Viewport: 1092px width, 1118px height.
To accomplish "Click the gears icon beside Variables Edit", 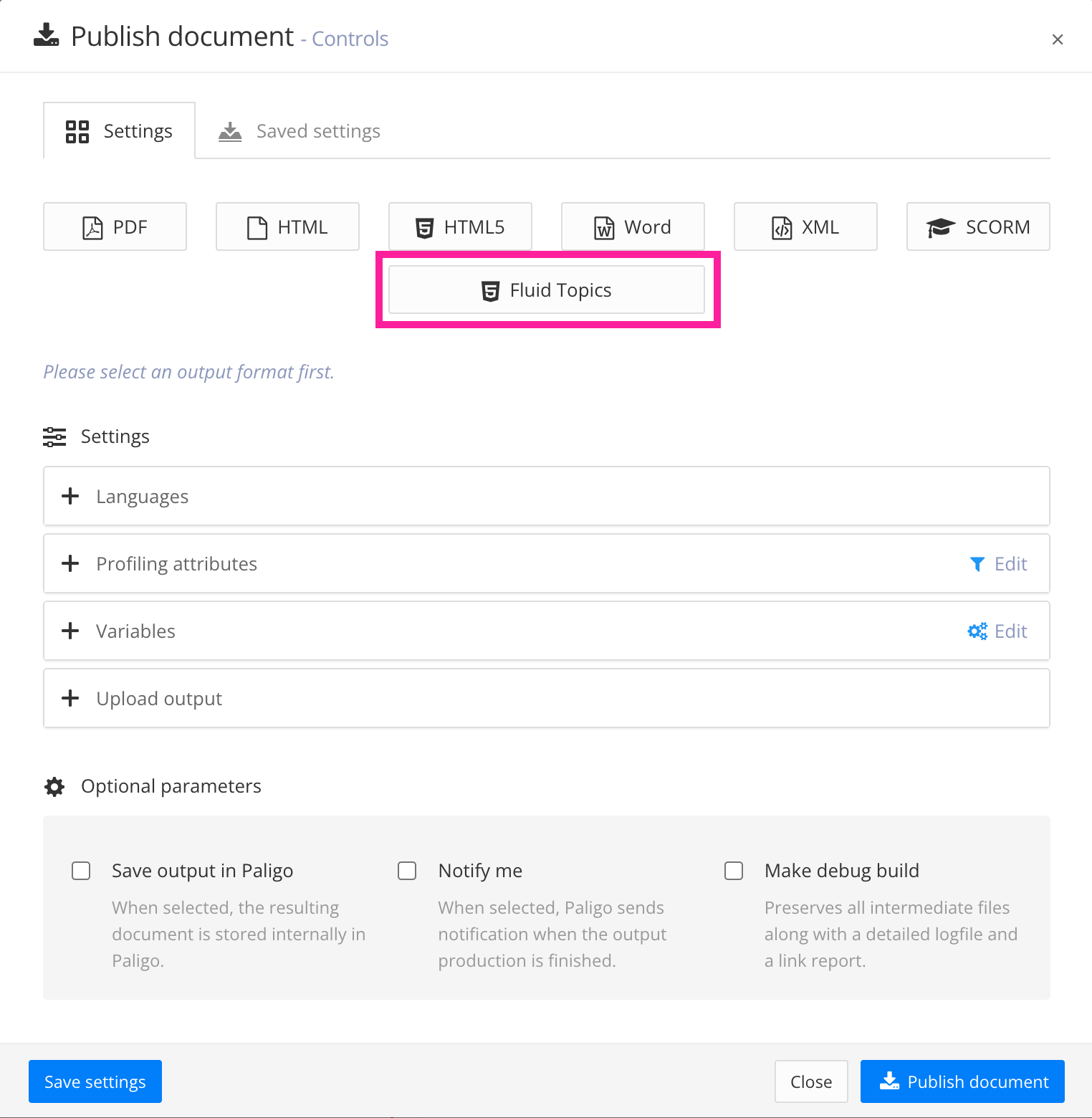I will pyautogui.click(x=977, y=631).
